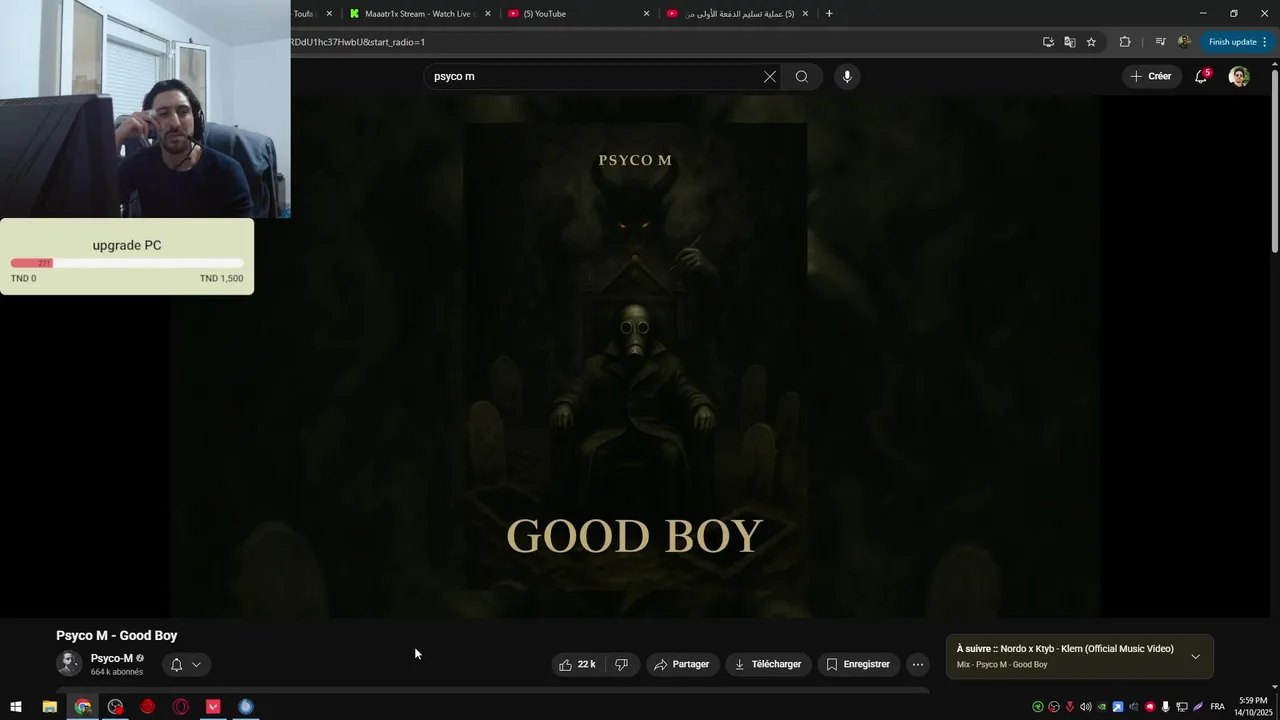Close the (5) YouTube tab
This screenshot has height=720, width=1280.
[646, 14]
